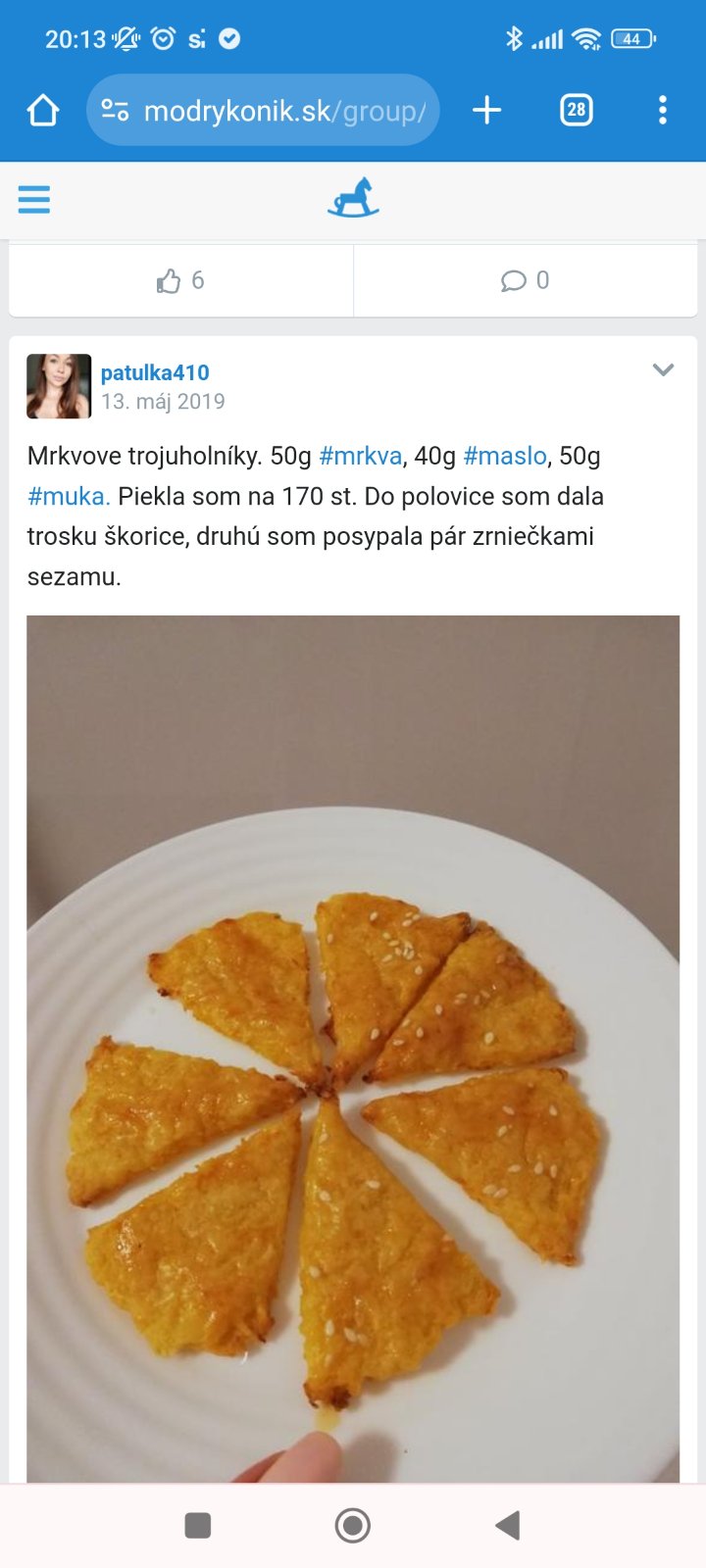Image resolution: width=706 pixels, height=1568 pixels.
Task: Tap the Modrý koník rocking horse logo
Action: point(353,197)
